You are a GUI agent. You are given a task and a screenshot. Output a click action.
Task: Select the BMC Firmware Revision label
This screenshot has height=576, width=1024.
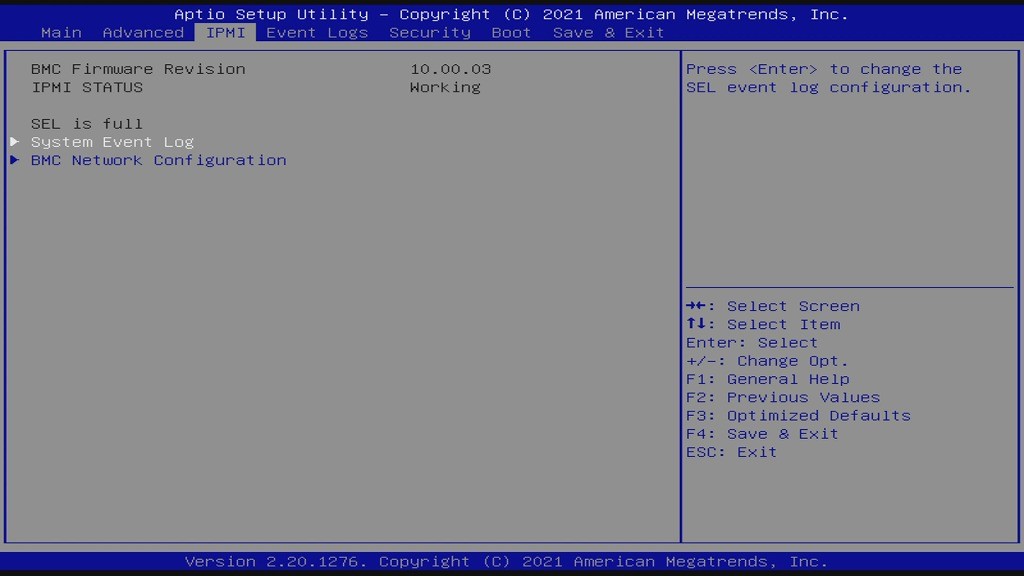(138, 69)
